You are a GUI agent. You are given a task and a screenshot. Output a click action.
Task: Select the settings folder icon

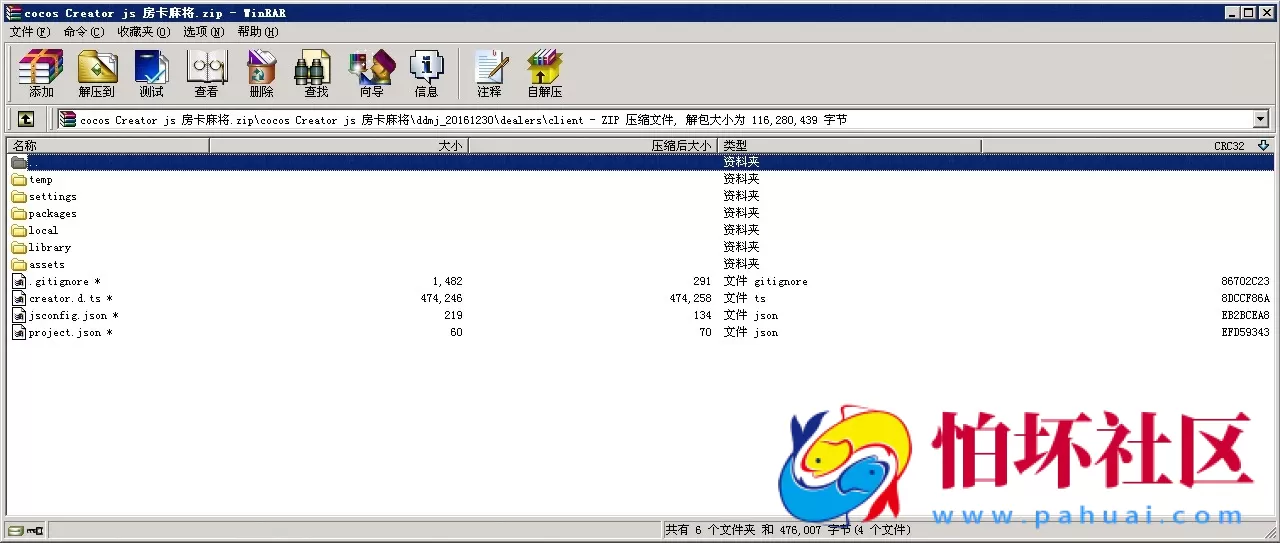click(18, 197)
